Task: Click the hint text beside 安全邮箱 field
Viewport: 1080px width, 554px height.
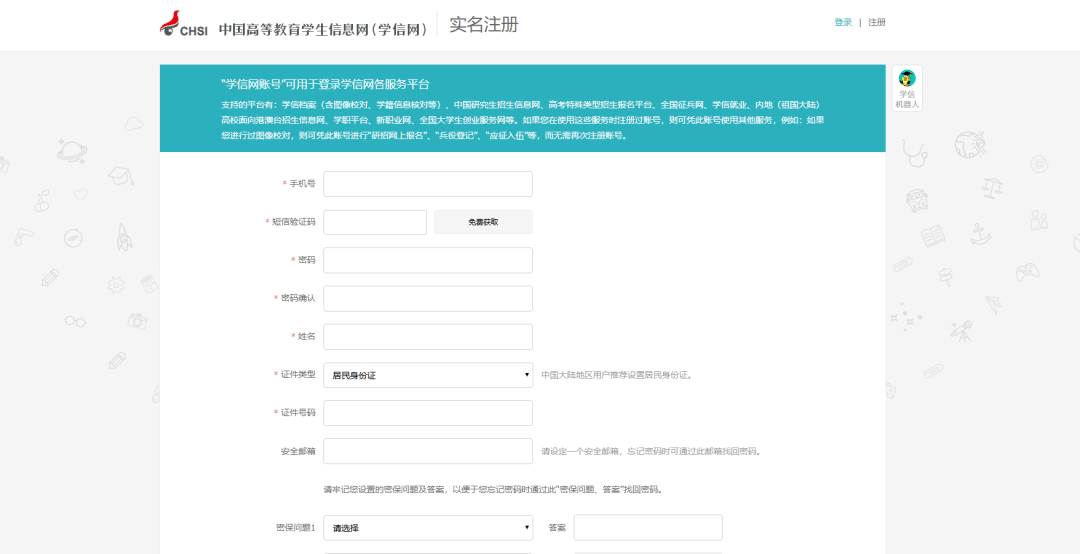Action: pos(651,451)
